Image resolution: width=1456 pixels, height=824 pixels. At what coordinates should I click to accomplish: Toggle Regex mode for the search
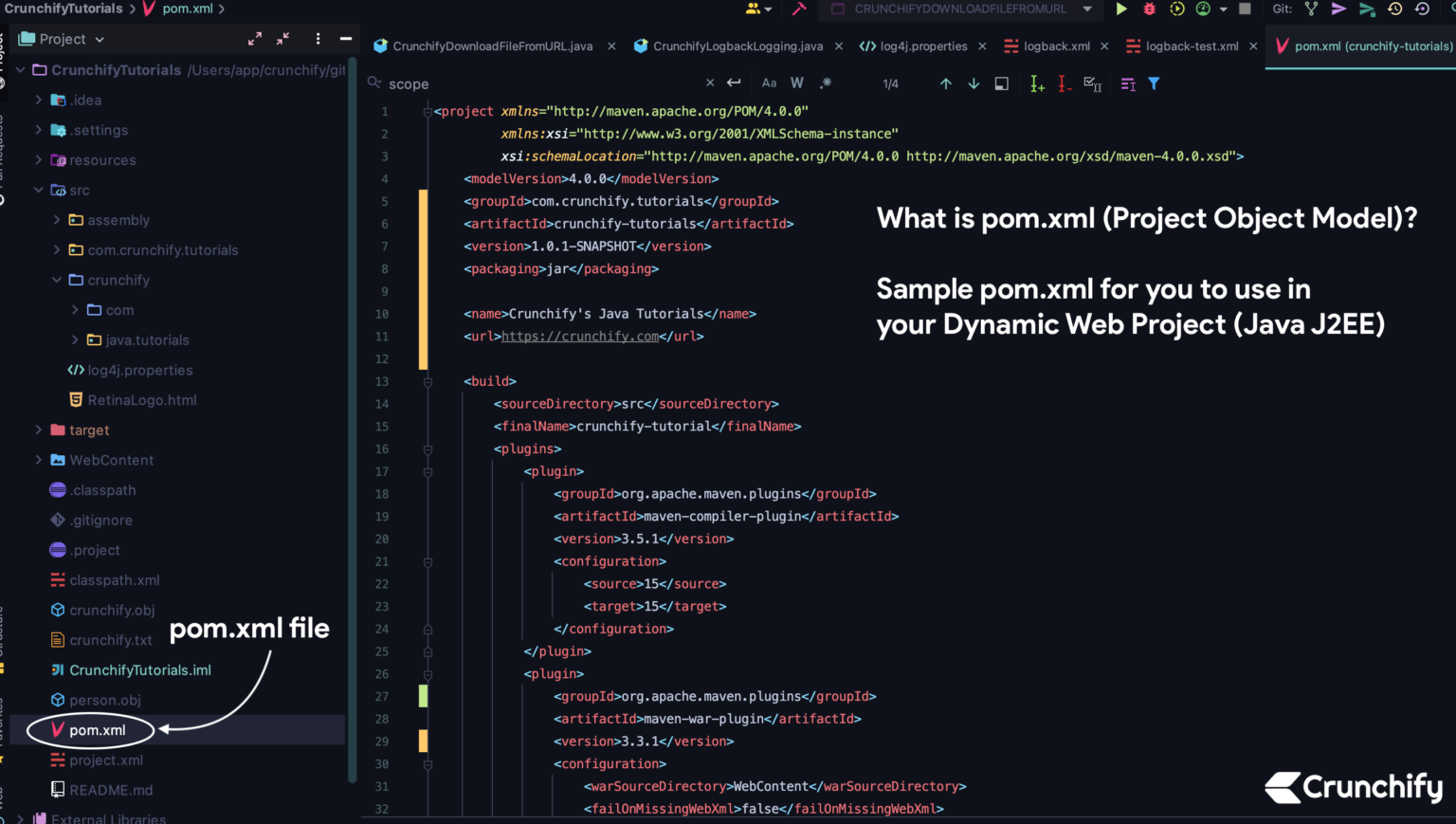click(x=826, y=83)
